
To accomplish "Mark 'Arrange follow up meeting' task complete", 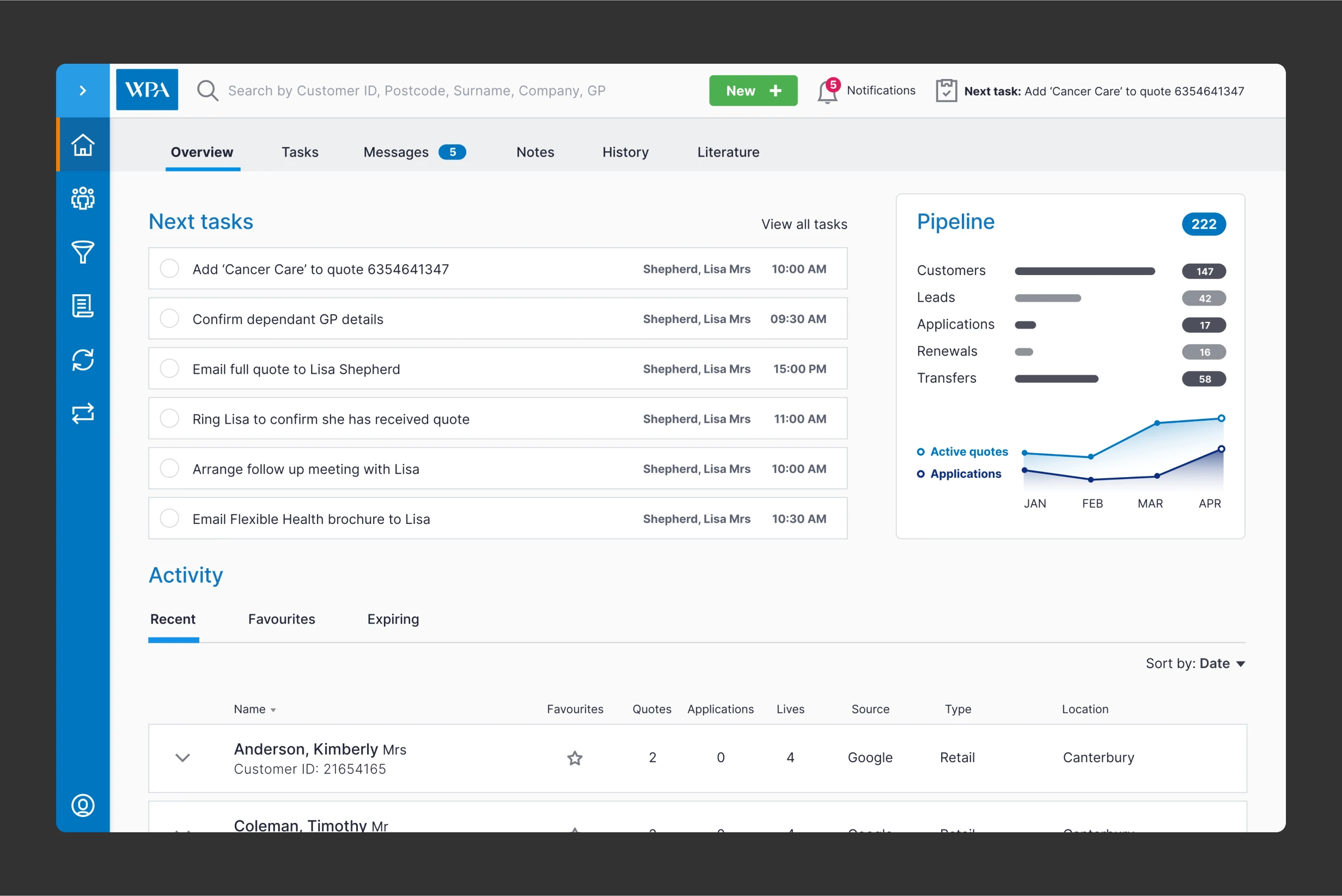I will tap(169, 468).
